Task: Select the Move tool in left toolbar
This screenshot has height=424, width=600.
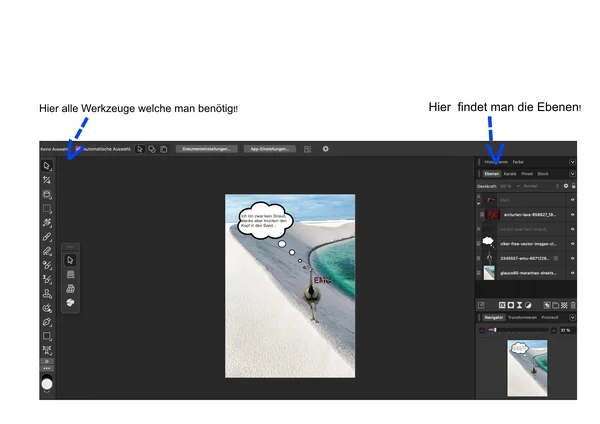Action: pyautogui.click(x=47, y=165)
